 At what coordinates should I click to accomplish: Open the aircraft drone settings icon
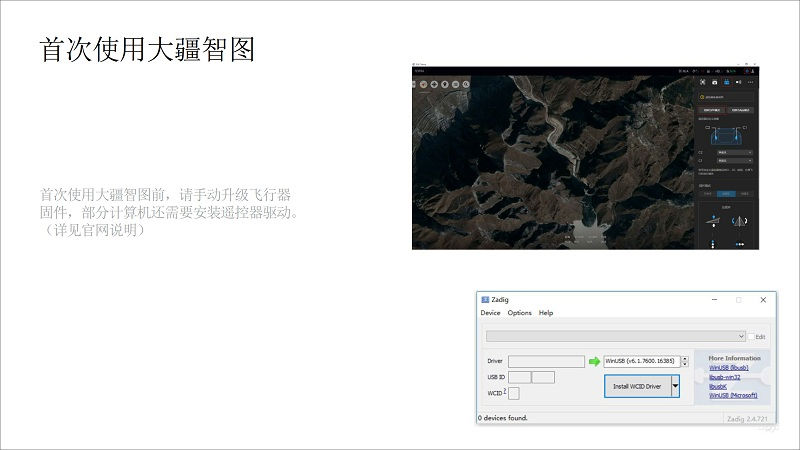[703, 80]
